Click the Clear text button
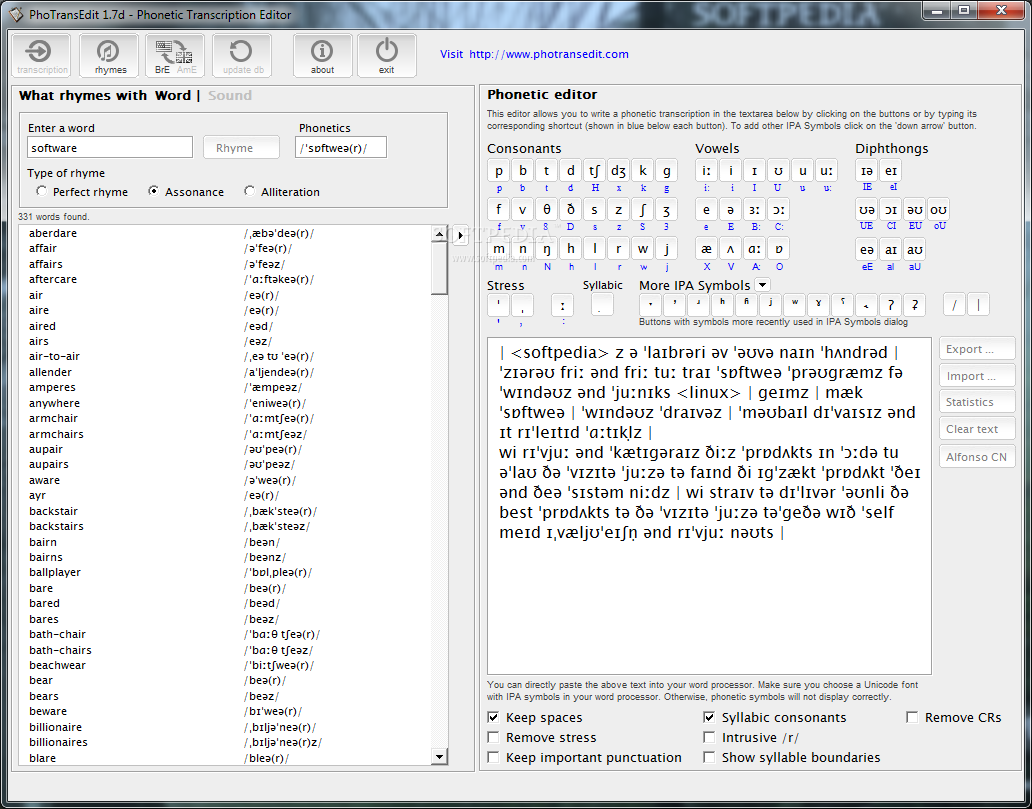The width and height of the screenshot is (1032, 809). (x=977, y=429)
